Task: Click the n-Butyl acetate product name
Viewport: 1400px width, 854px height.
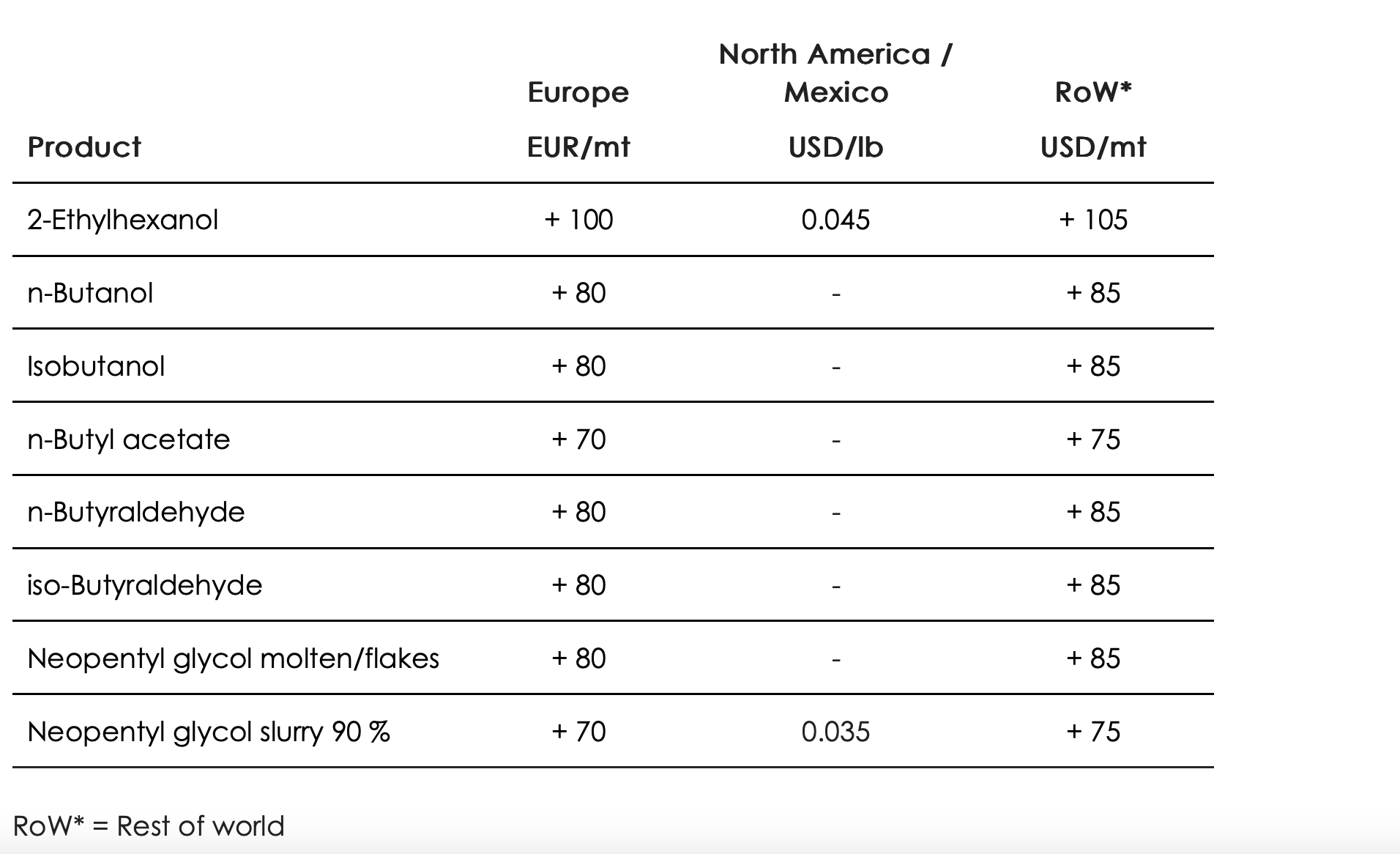Action: (x=129, y=439)
